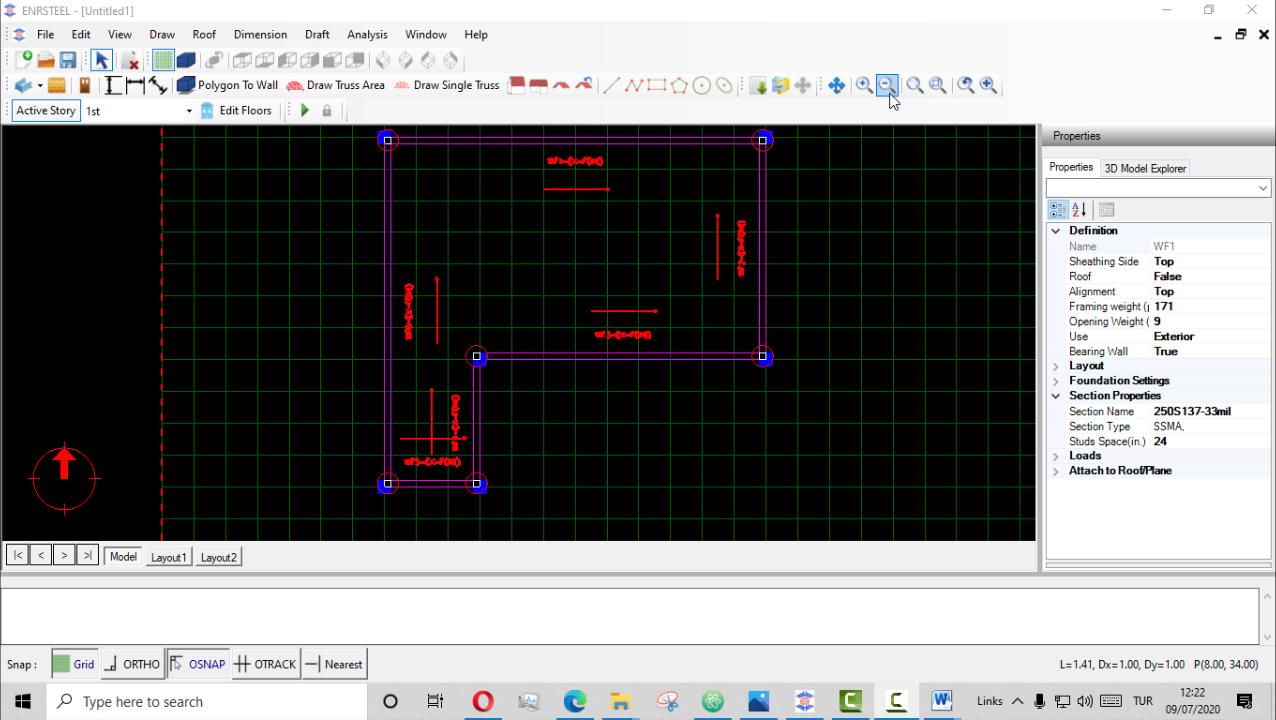
Task: Run analysis with green play icon
Action: coord(305,111)
